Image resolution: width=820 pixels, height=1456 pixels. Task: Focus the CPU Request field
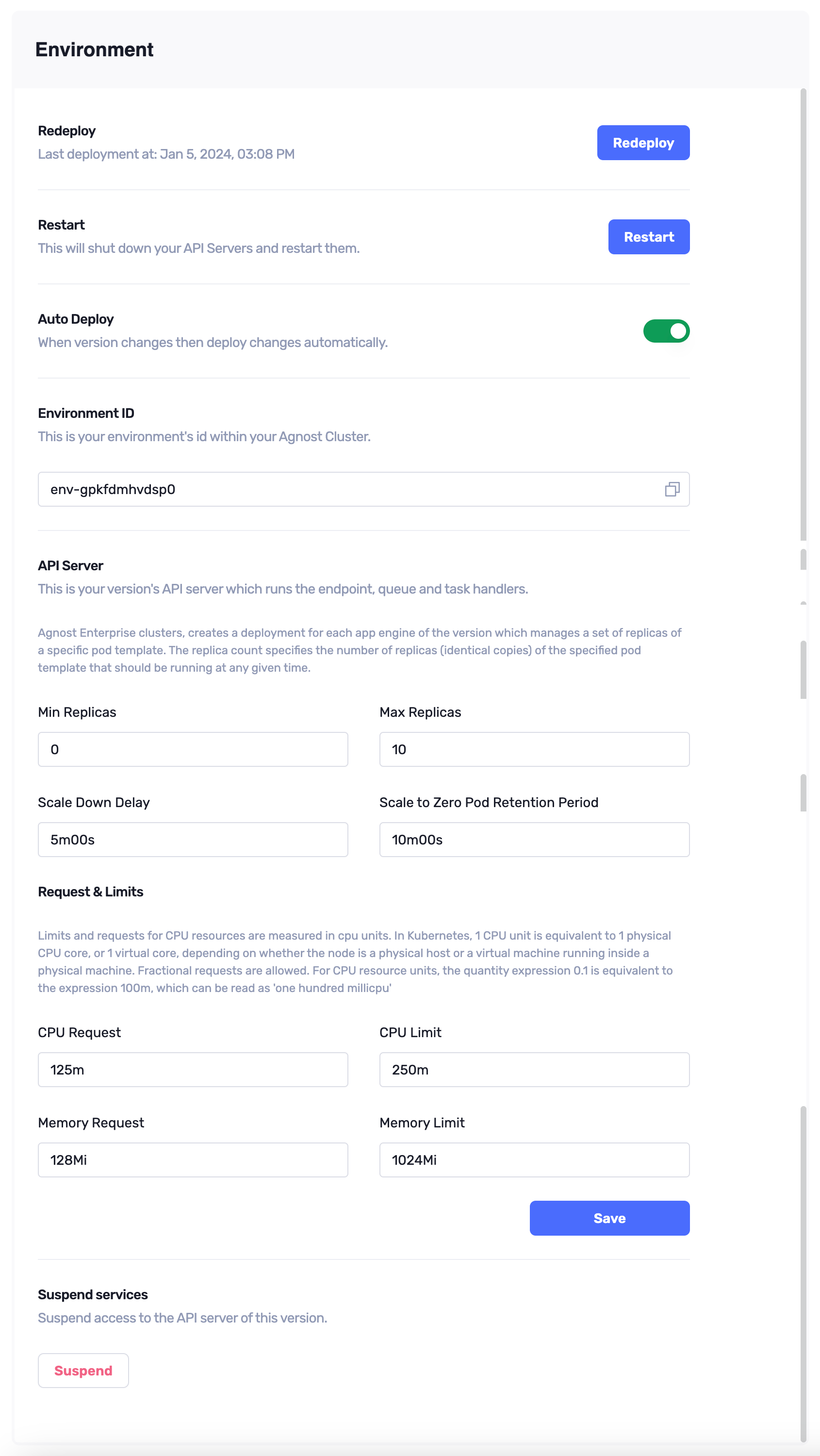[193, 1069]
